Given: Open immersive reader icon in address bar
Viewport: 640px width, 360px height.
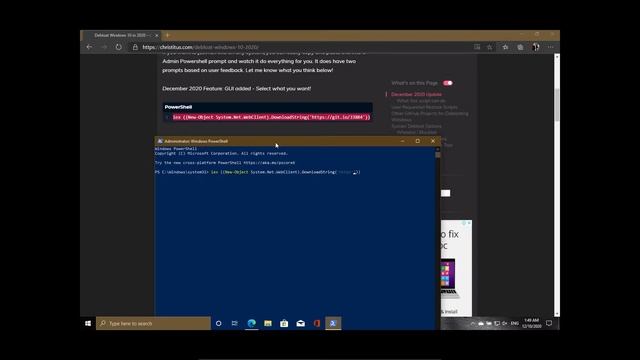Looking at the screenshot, I should tap(477, 47).
